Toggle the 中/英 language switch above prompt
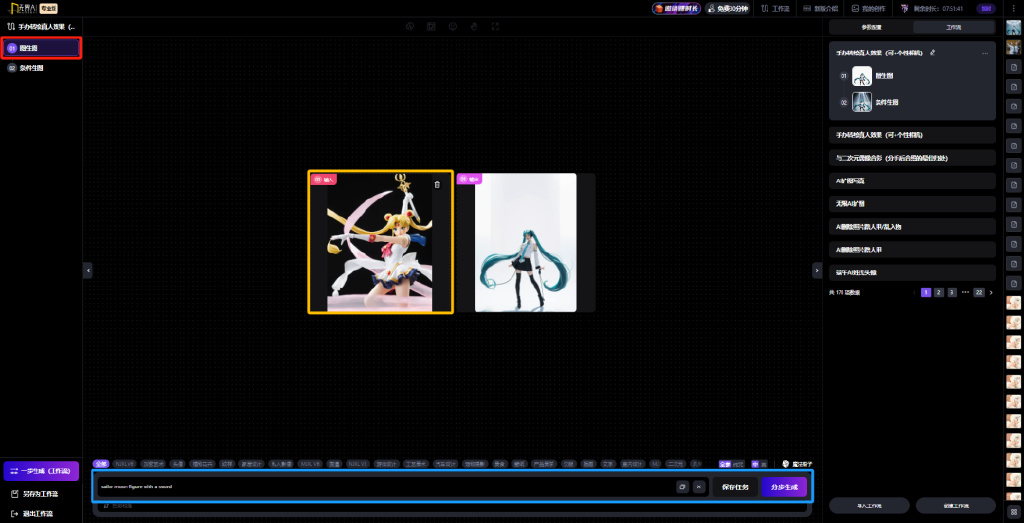 pyautogui.click(x=759, y=464)
